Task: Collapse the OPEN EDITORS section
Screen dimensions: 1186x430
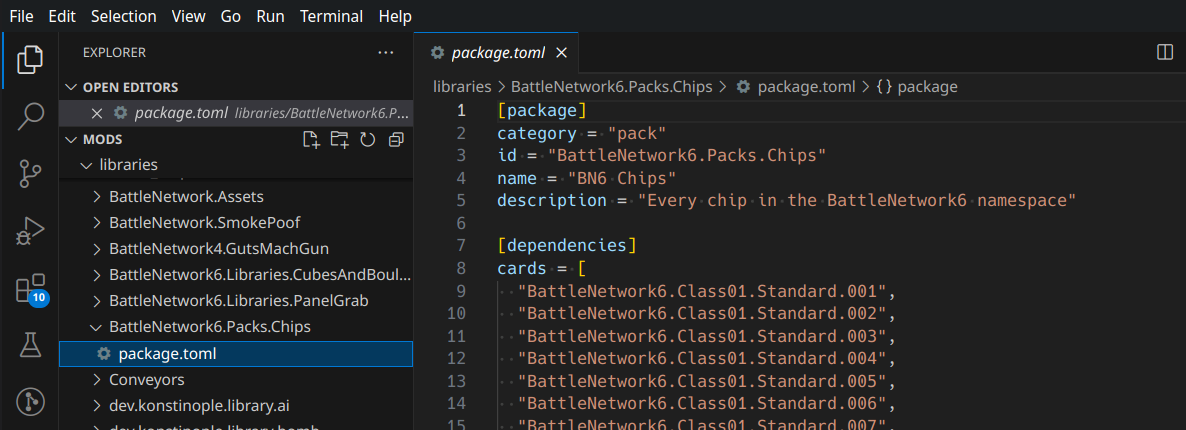Action: tap(71, 87)
